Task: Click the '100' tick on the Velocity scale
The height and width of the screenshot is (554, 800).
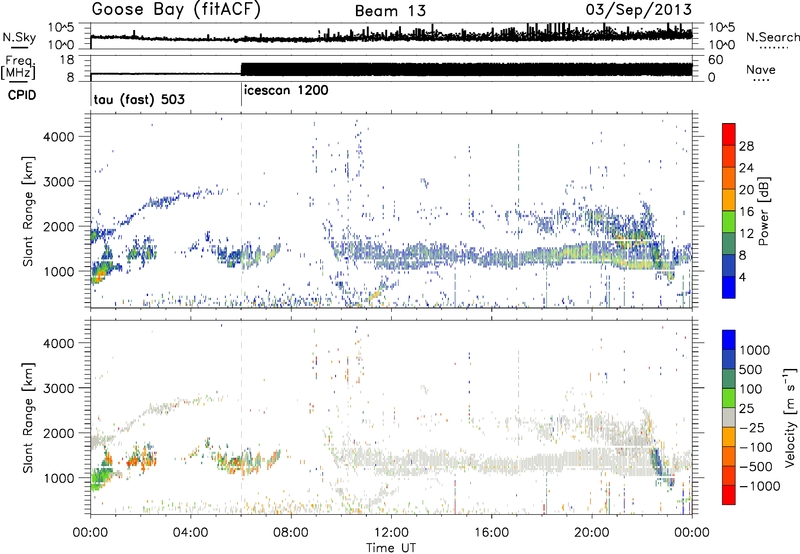Action: 751,389
